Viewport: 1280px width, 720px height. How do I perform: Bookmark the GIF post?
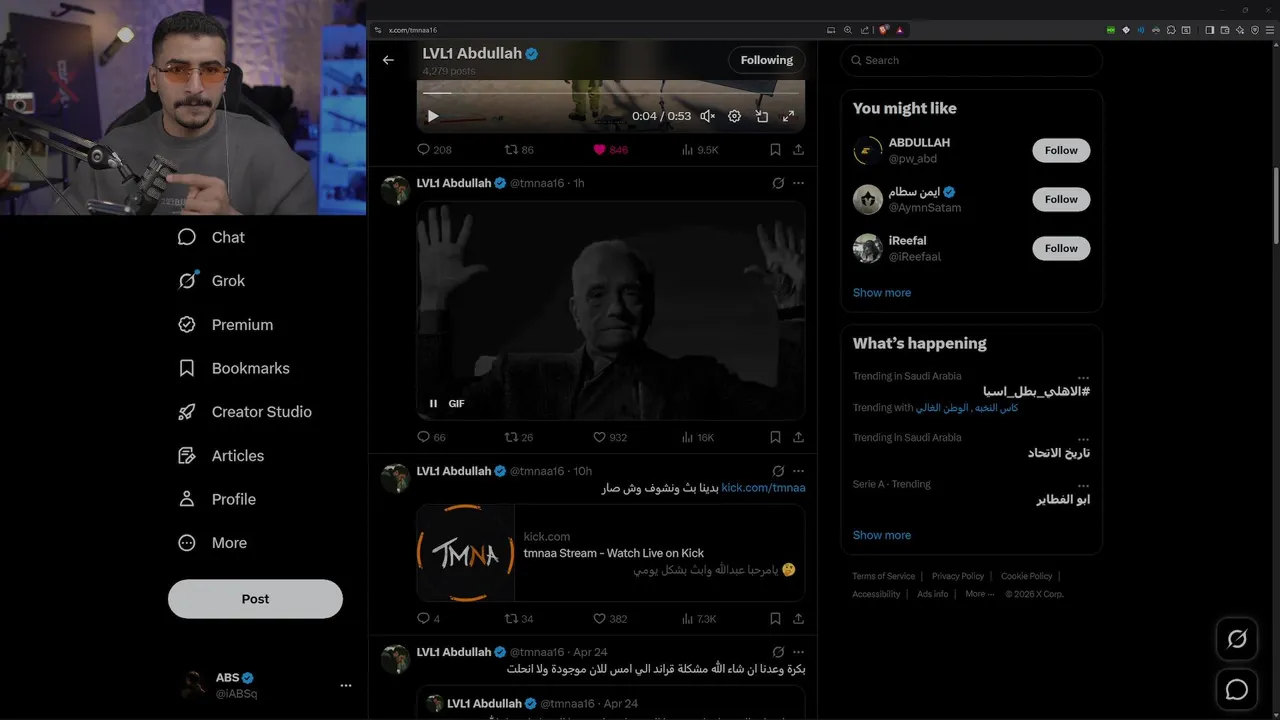click(x=775, y=437)
